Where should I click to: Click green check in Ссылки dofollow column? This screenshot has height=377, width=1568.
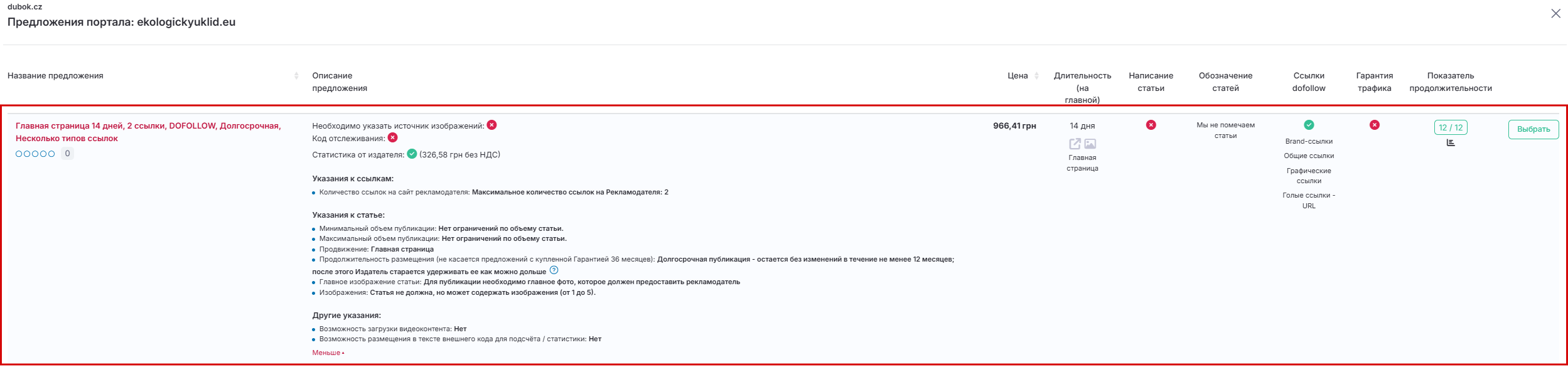(1309, 125)
